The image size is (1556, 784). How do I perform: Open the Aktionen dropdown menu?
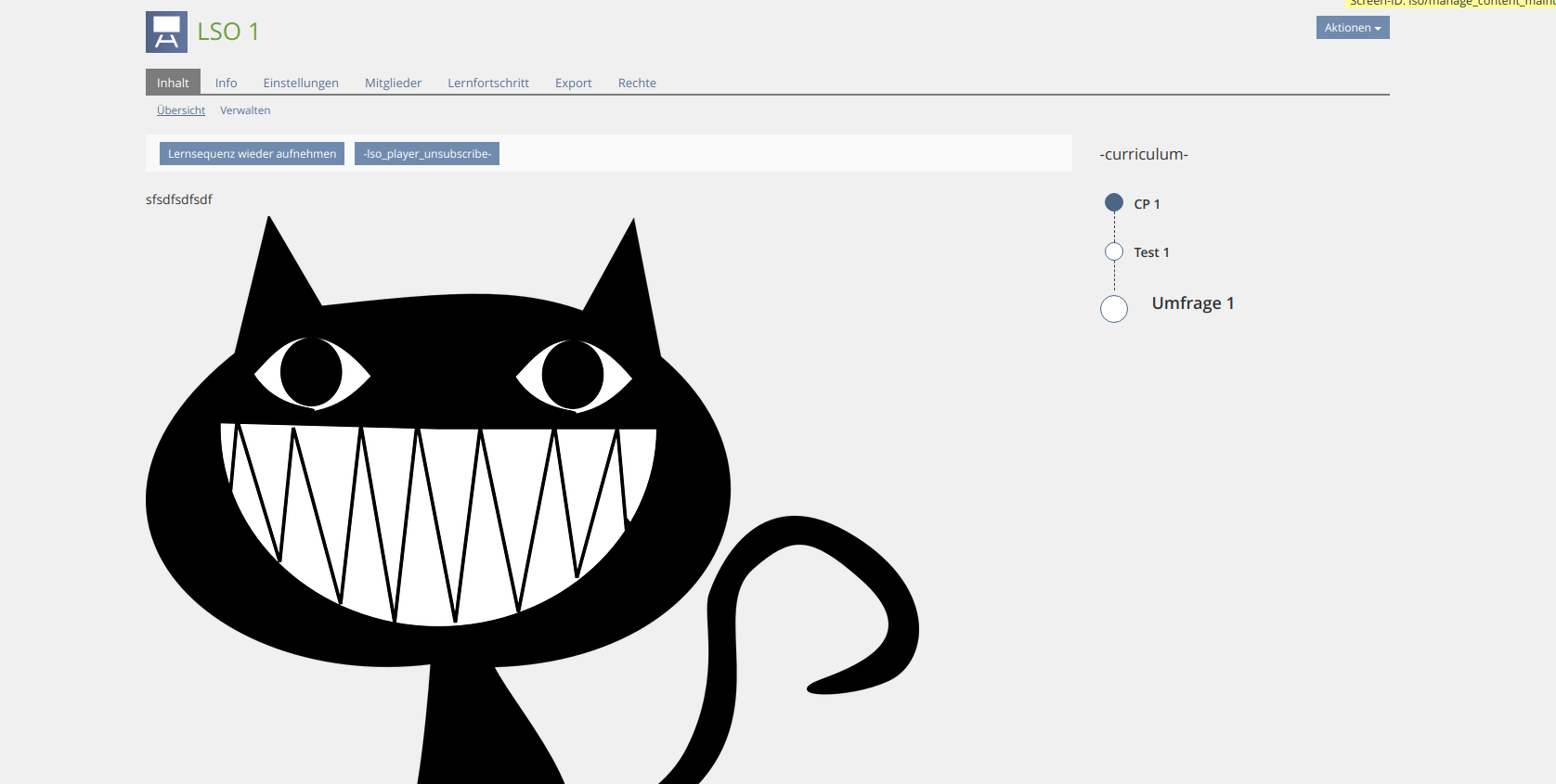pyautogui.click(x=1352, y=28)
